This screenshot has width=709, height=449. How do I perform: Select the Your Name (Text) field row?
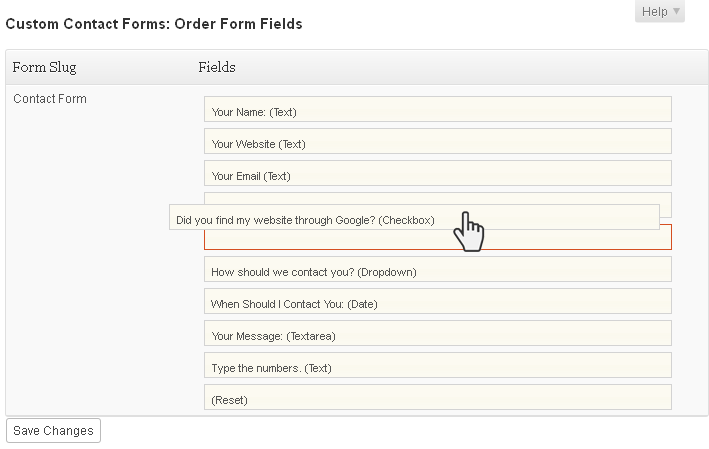tap(438, 109)
